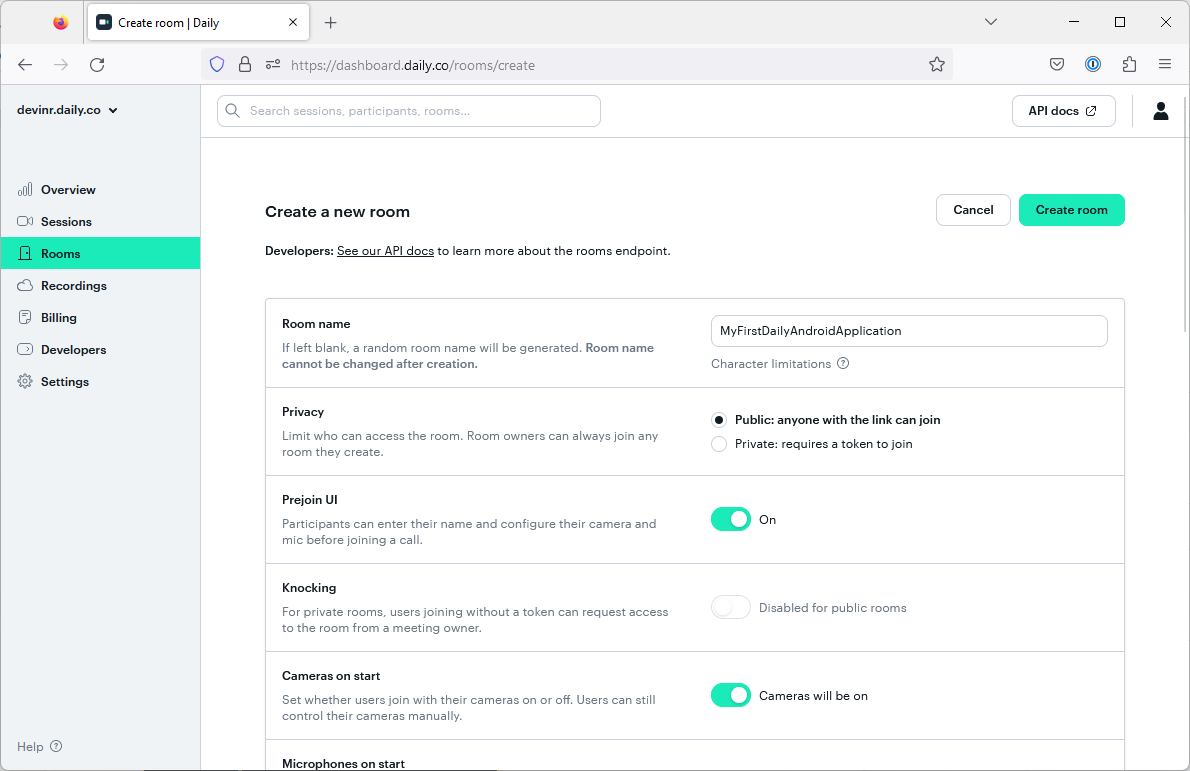Open Firefox View icon
Image resolution: width=1190 pixels, height=771 pixels.
[x=61, y=23]
